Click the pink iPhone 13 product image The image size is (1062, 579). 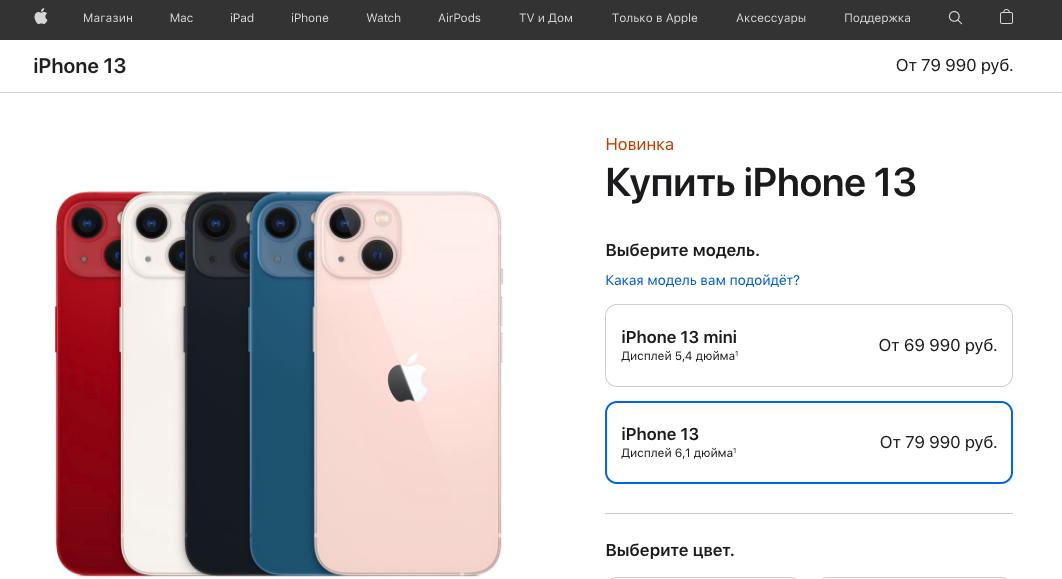[x=407, y=383]
